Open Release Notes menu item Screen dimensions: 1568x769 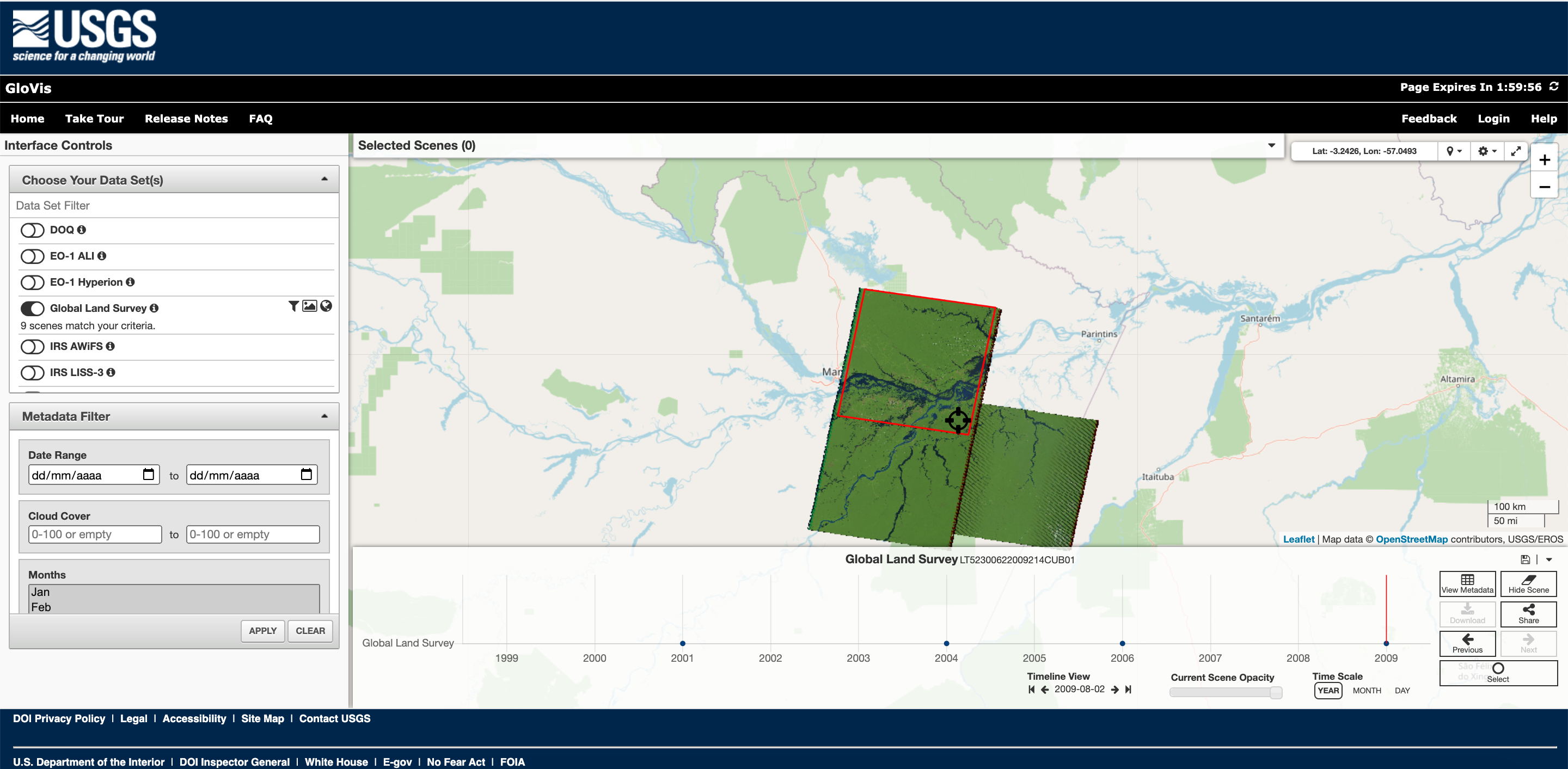tap(186, 119)
